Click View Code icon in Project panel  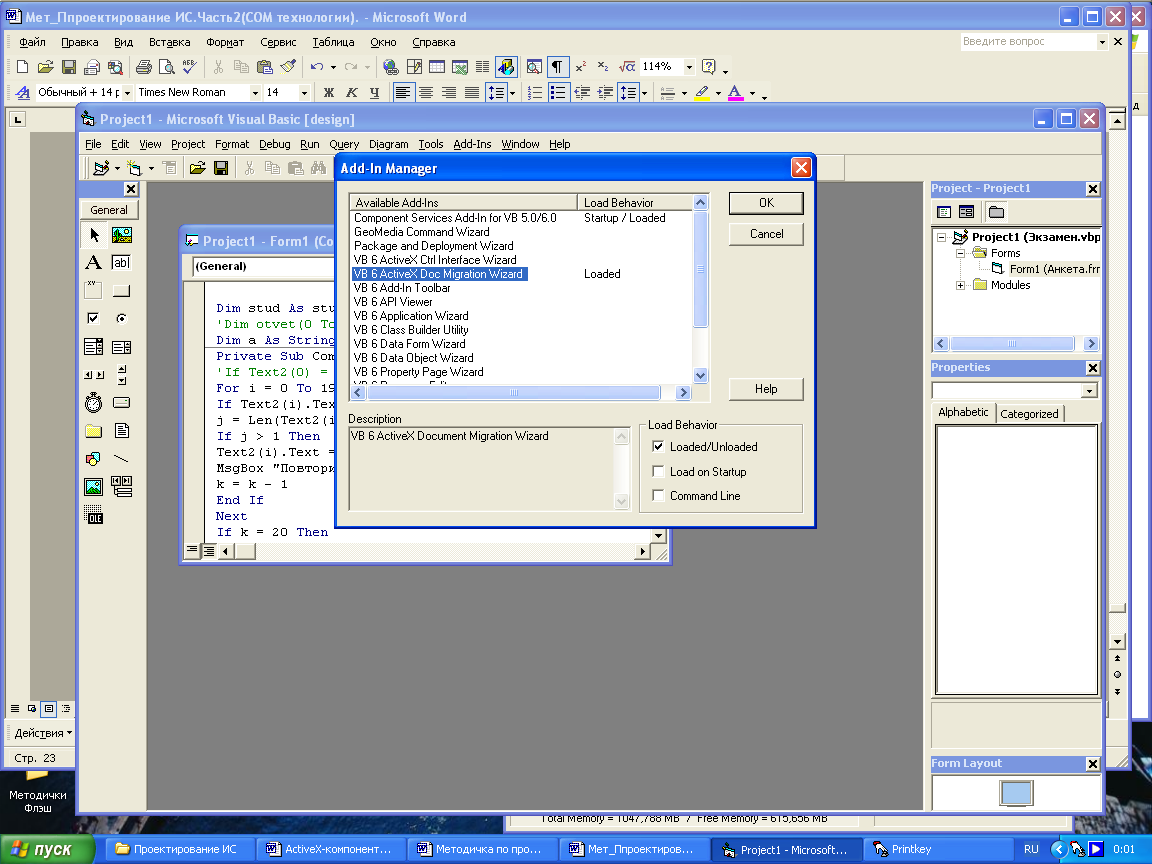pos(944,212)
